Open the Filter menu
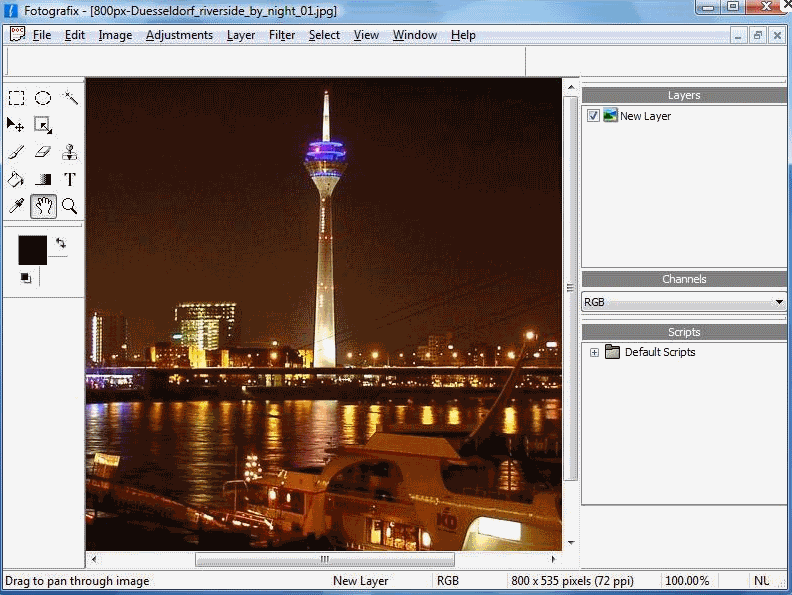Viewport: 792px width, 595px height. coord(282,35)
